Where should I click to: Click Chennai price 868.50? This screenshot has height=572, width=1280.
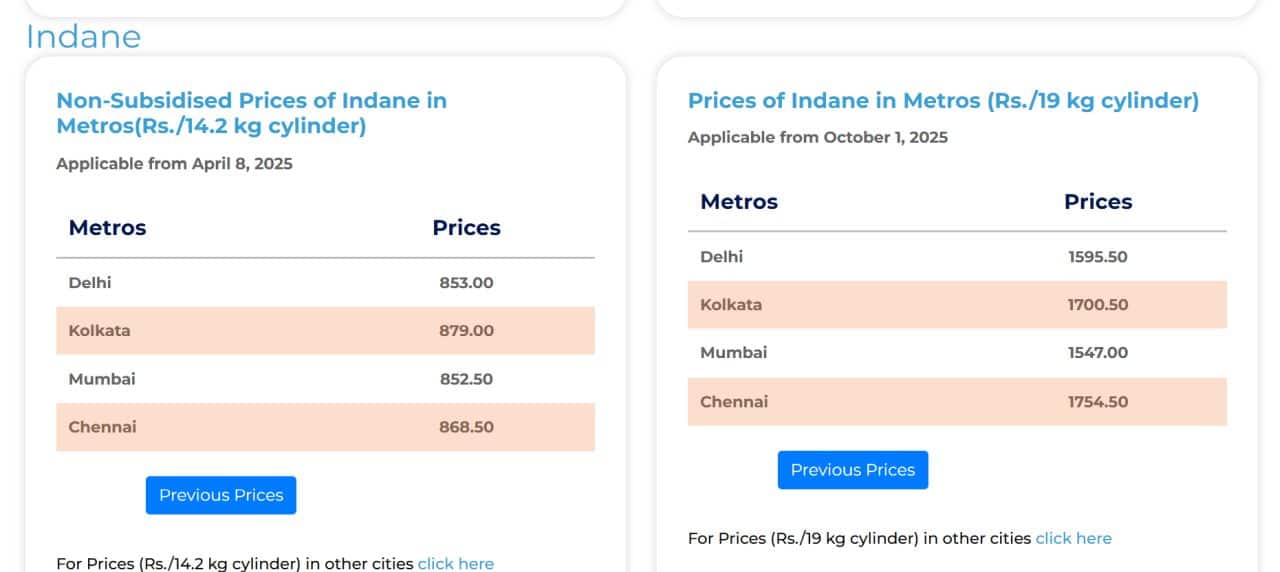pos(466,427)
